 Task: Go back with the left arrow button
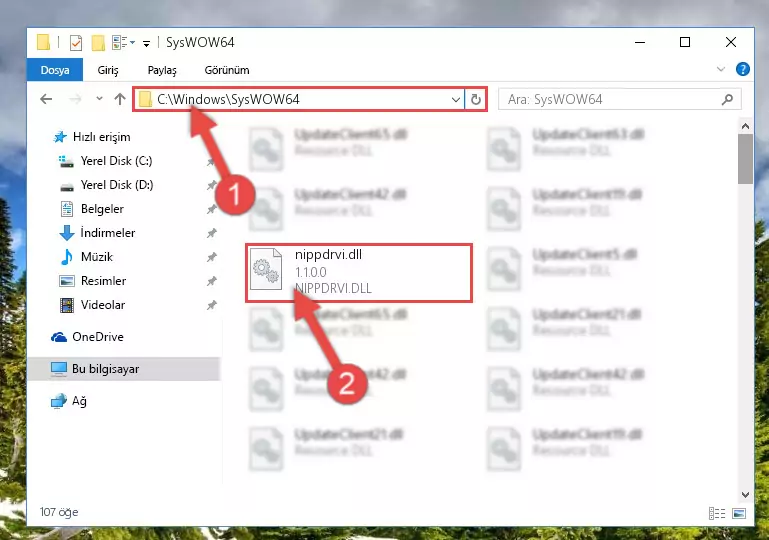tap(46, 99)
